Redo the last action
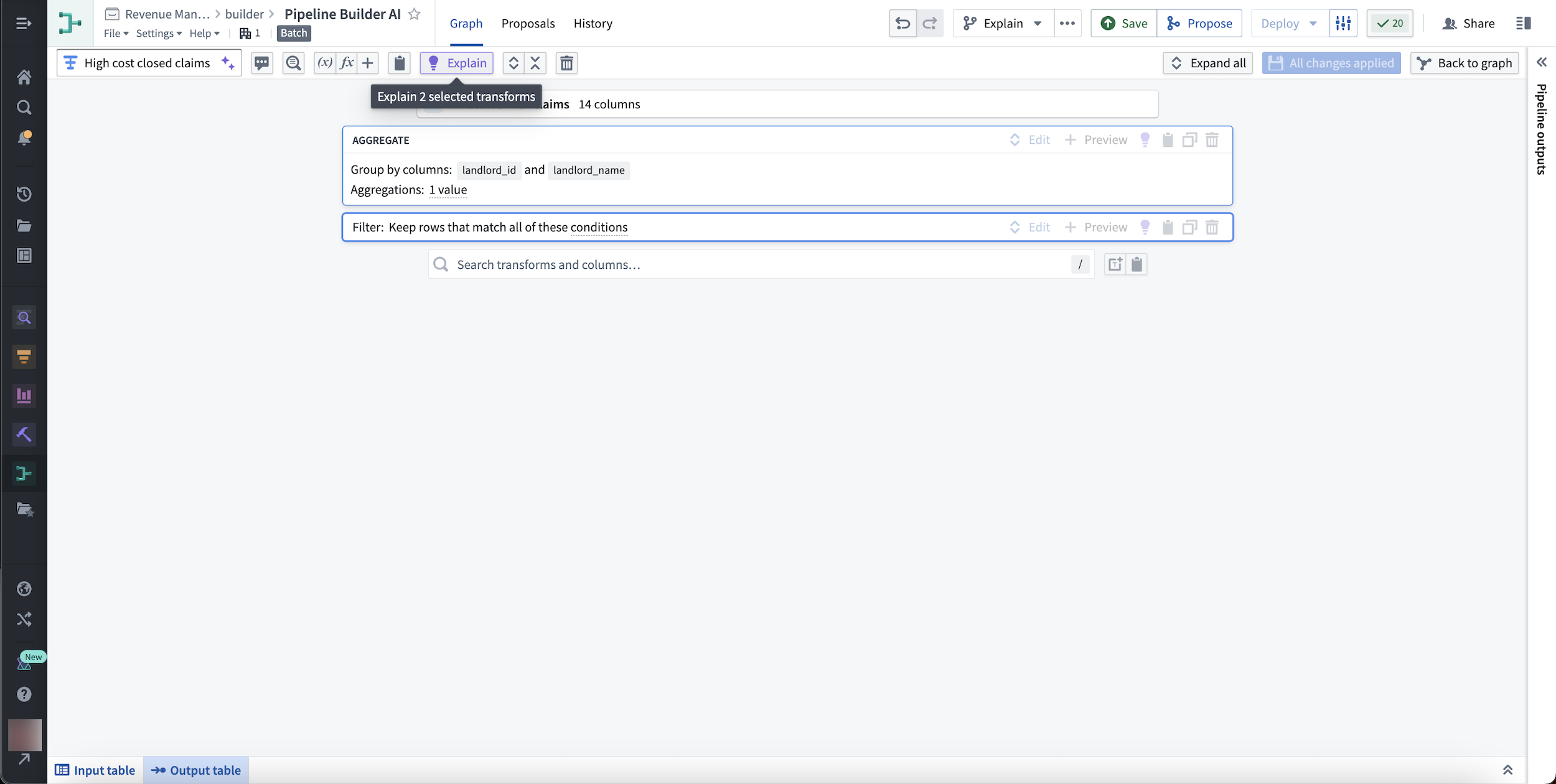 [x=930, y=24]
